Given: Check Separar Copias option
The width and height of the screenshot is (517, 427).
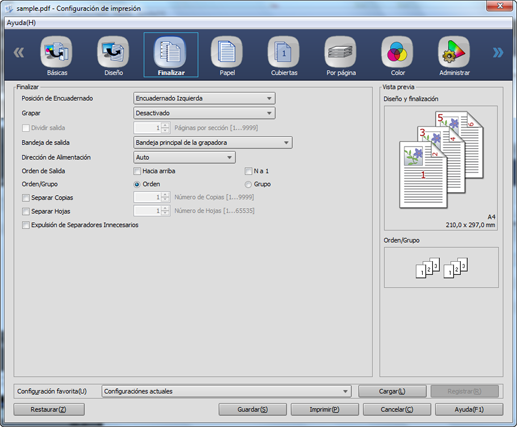Looking at the screenshot, I should [26, 198].
